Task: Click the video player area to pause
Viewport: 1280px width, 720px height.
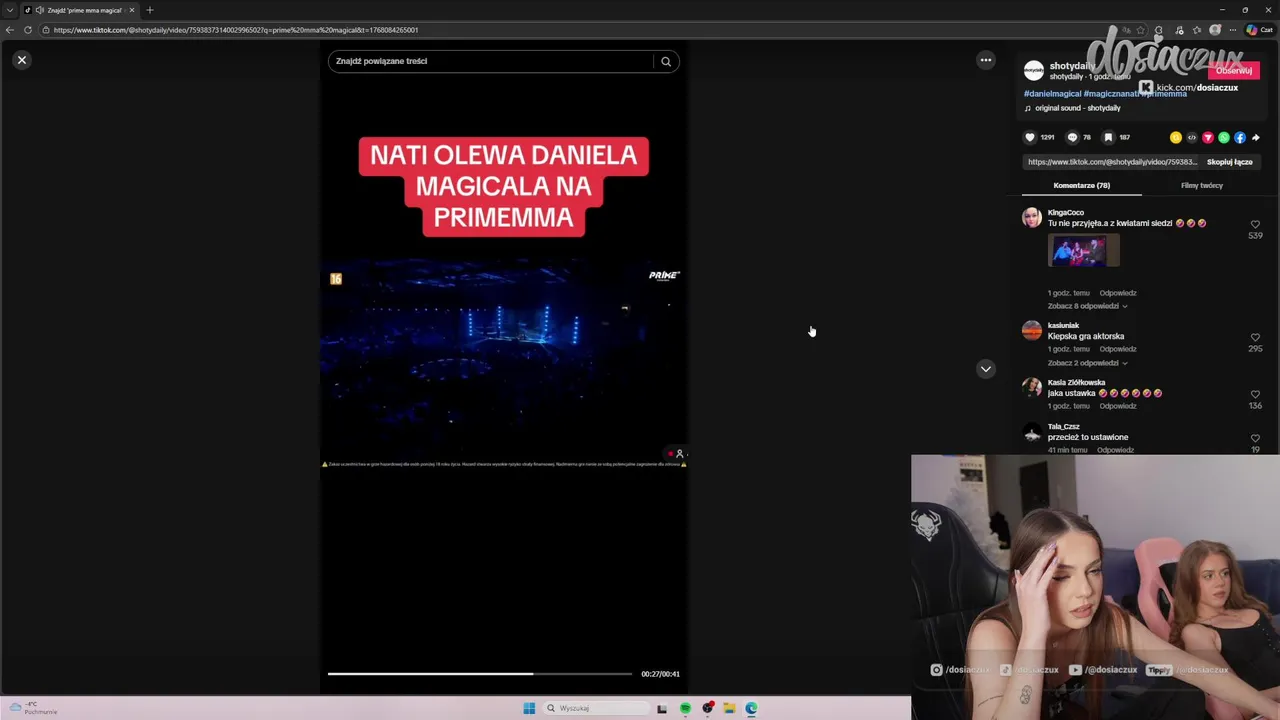Action: click(x=503, y=366)
